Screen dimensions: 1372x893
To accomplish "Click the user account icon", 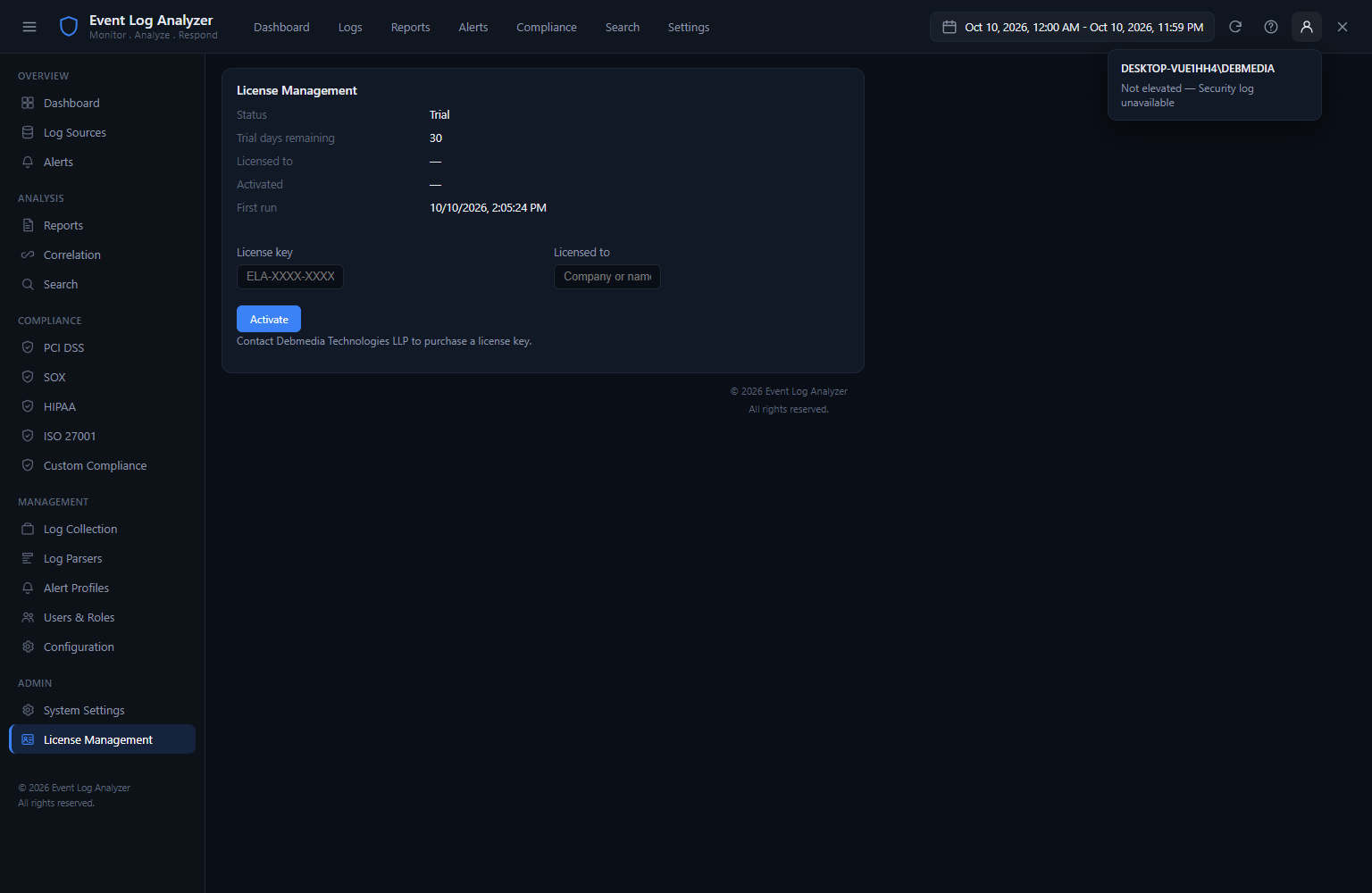I will [x=1307, y=27].
